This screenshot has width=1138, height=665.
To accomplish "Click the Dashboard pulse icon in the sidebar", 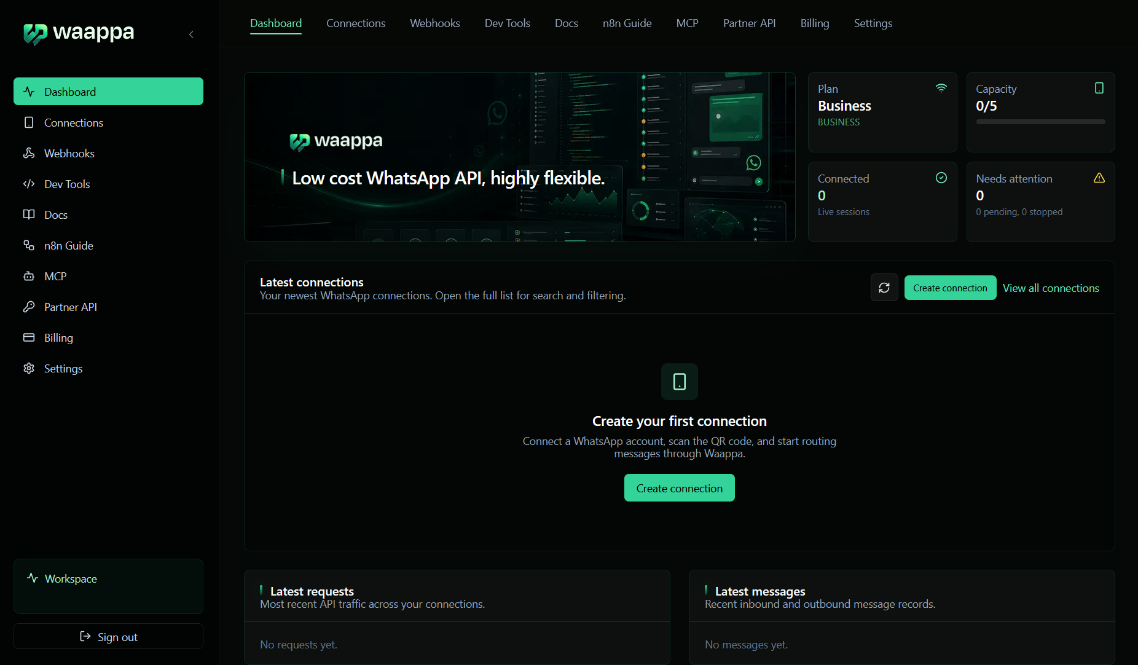I will click(29, 91).
